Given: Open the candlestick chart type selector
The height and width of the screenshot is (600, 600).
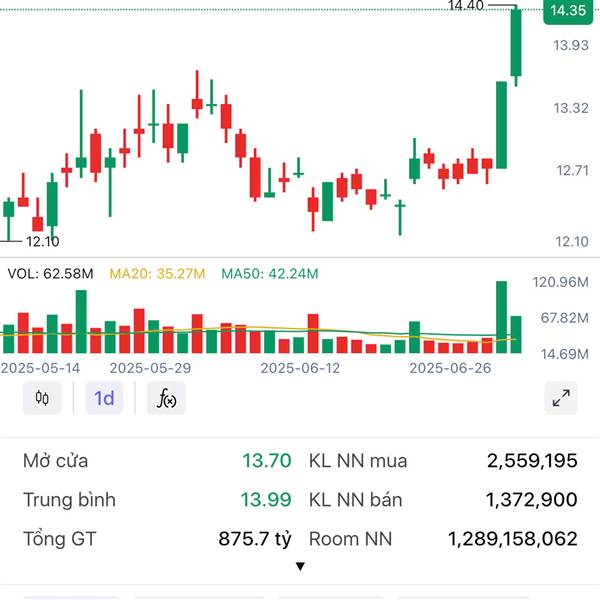Looking at the screenshot, I should [42, 398].
